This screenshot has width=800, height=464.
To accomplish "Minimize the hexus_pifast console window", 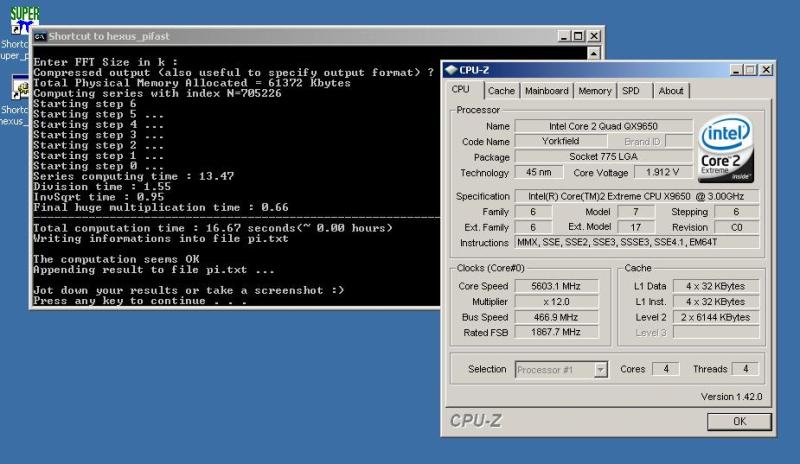I will coord(563,36).
